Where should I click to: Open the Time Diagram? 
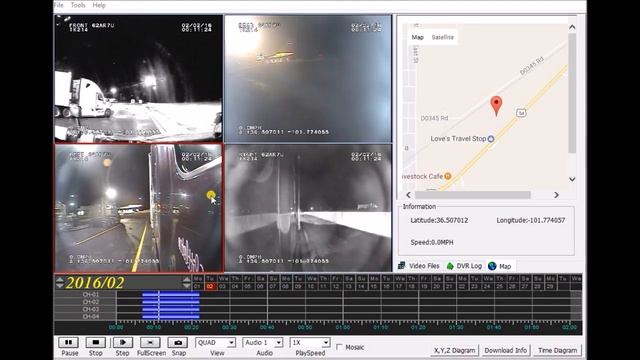click(557, 350)
